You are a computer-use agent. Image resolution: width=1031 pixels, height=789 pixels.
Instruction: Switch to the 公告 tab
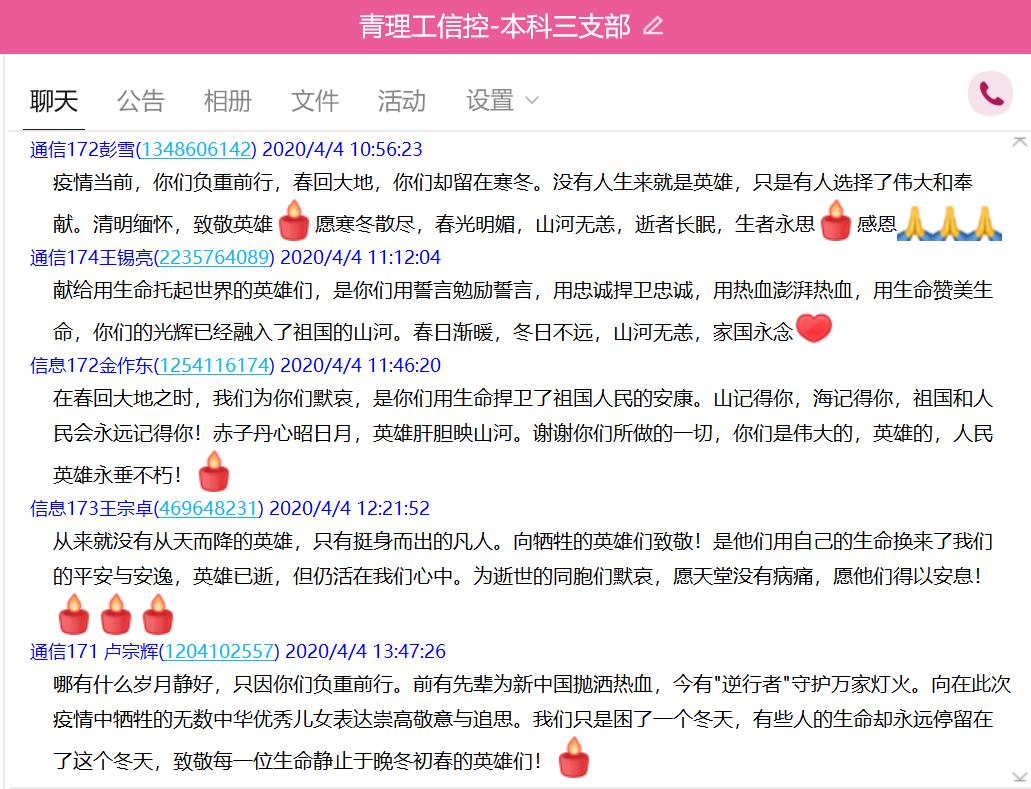[140, 100]
